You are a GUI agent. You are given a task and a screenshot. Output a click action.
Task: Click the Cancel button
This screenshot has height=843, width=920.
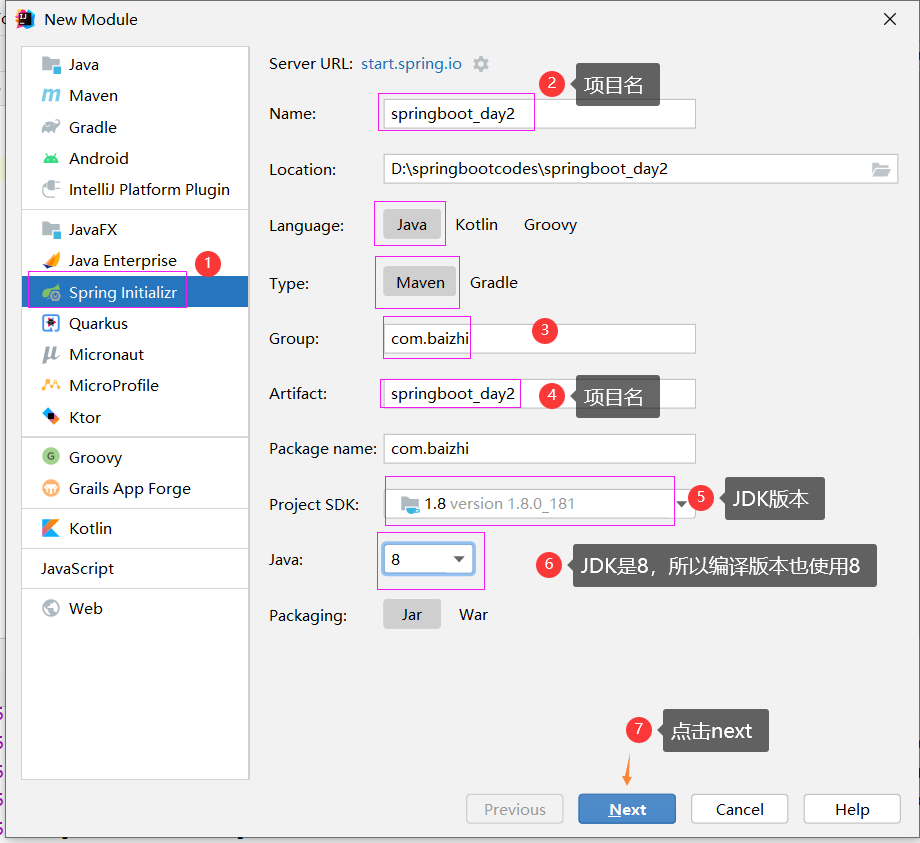pos(739,809)
